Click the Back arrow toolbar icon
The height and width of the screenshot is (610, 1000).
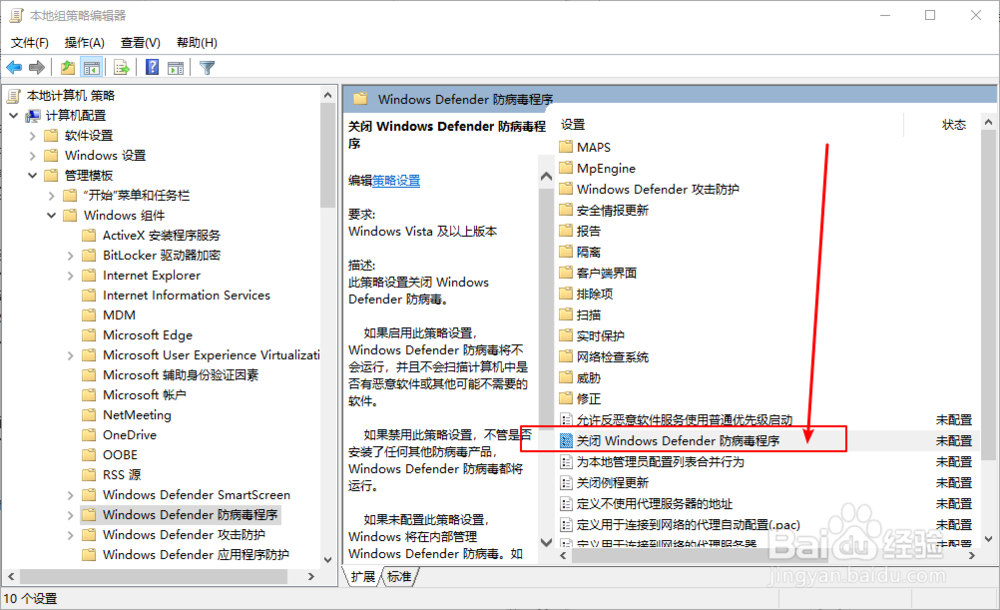[14, 67]
